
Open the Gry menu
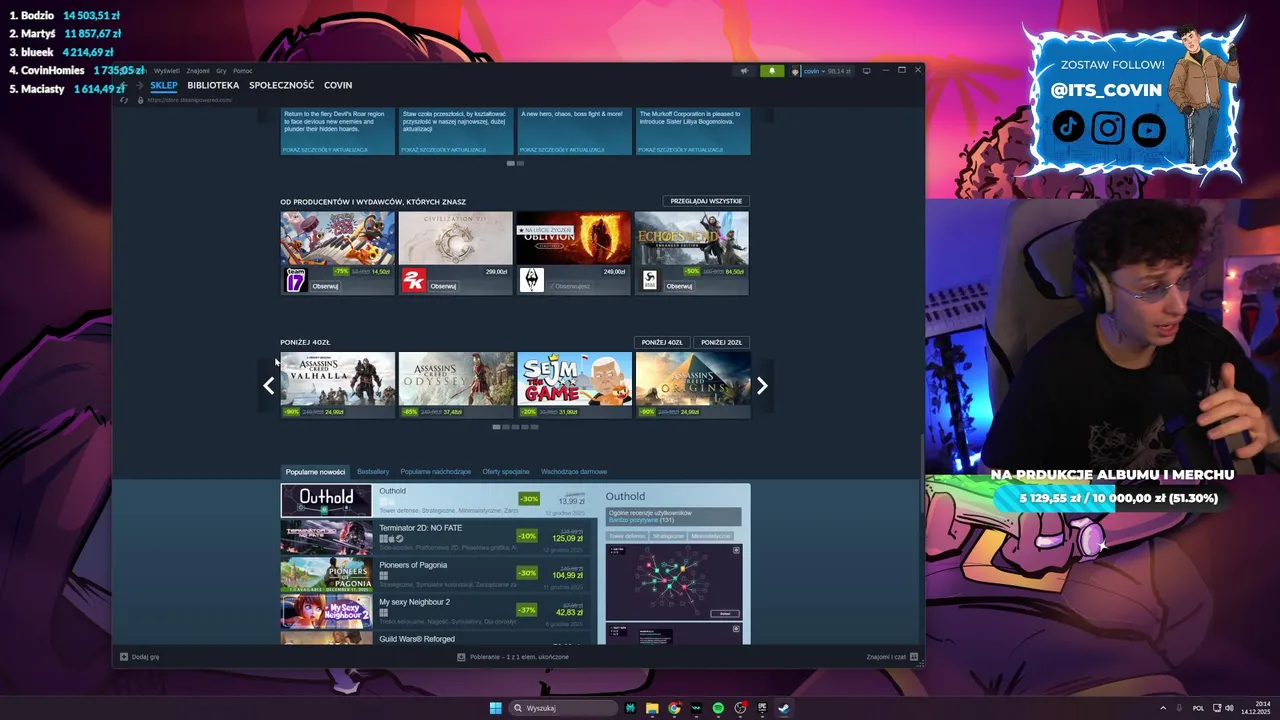tap(221, 71)
